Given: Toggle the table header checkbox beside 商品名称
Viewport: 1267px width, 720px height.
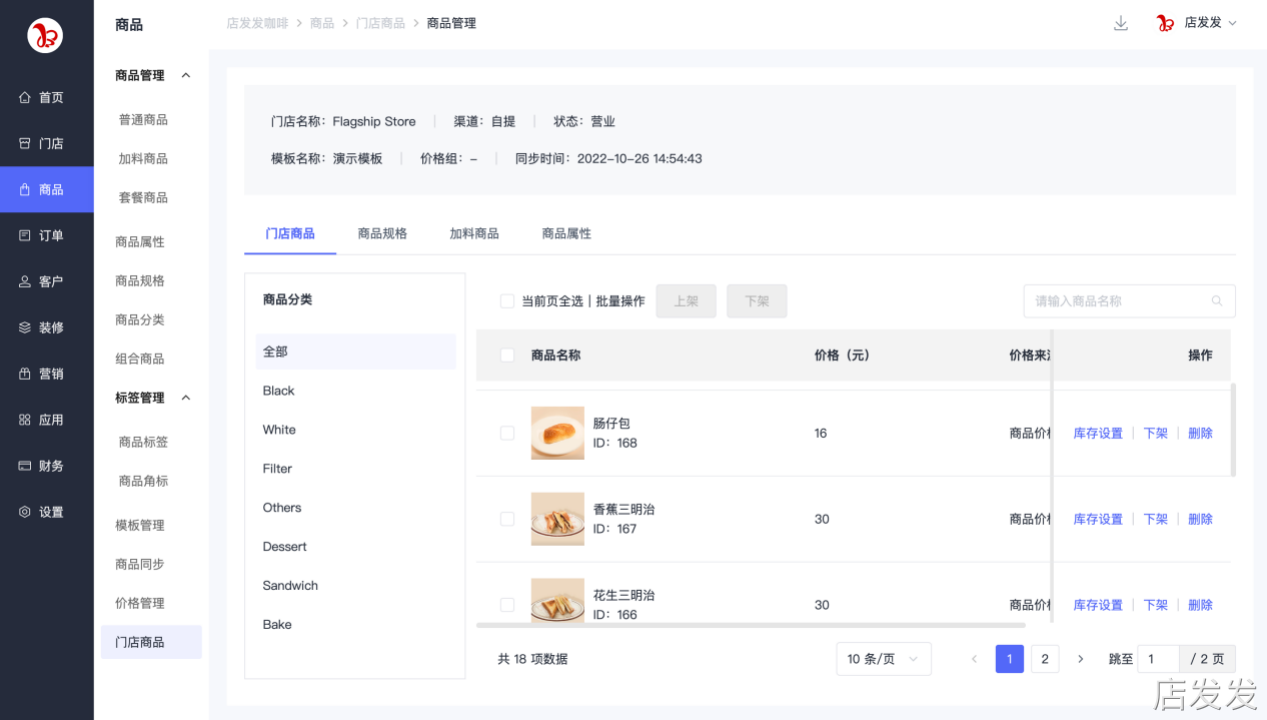Looking at the screenshot, I should (507, 355).
